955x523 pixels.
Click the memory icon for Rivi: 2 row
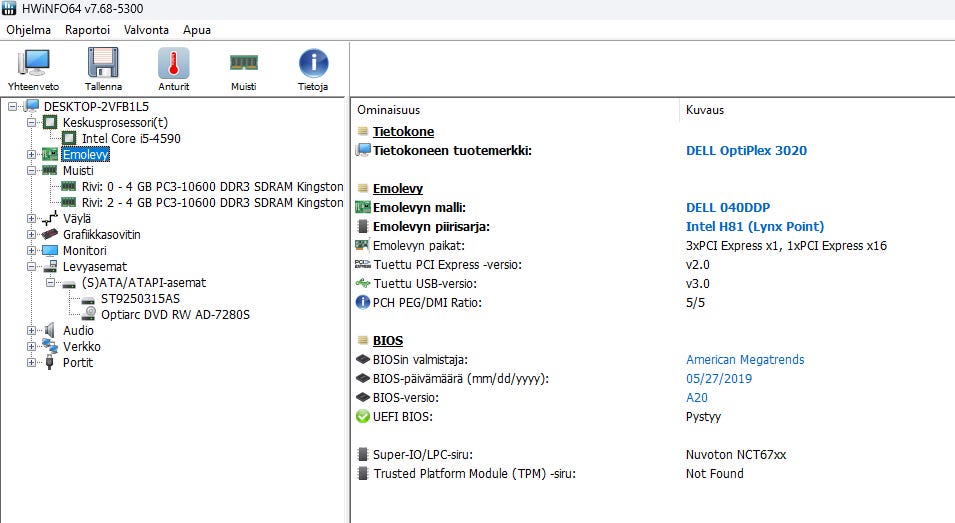point(69,202)
